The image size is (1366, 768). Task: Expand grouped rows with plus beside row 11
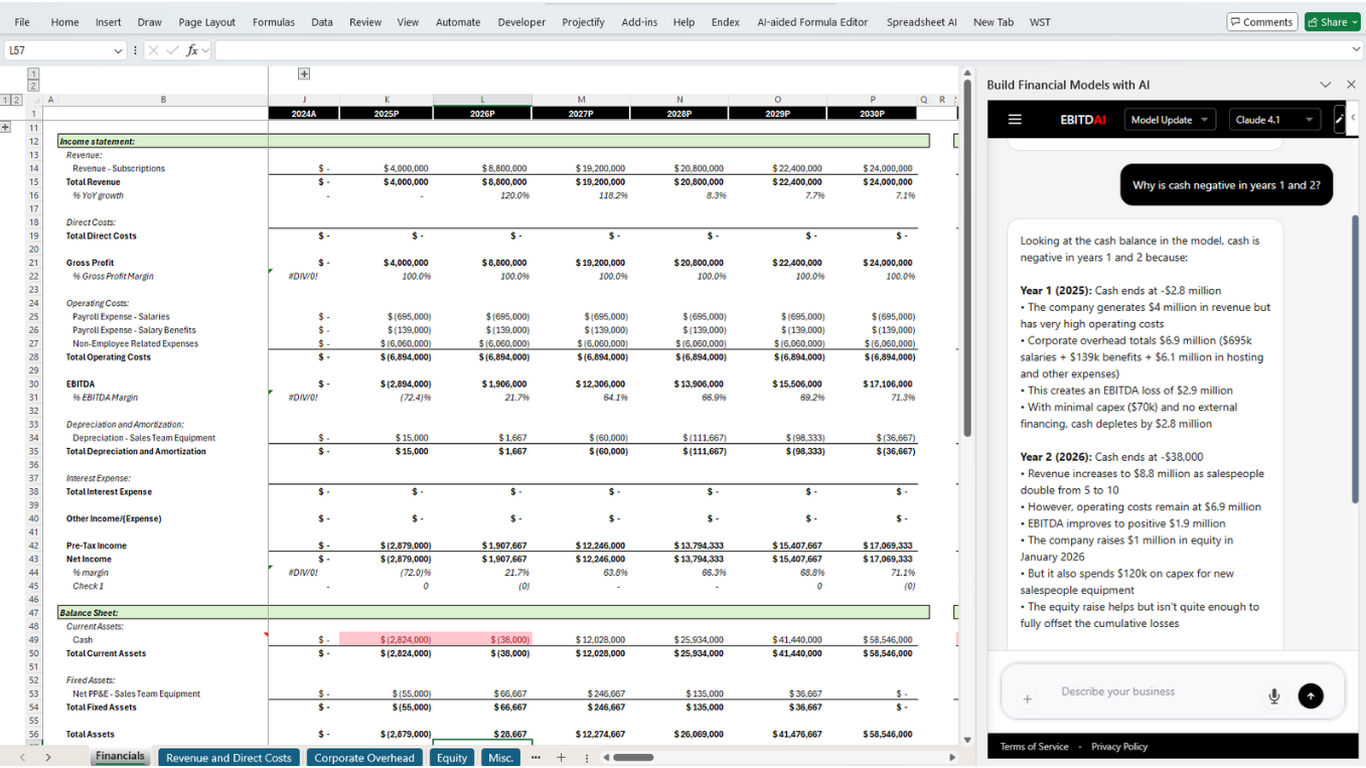click(5, 127)
